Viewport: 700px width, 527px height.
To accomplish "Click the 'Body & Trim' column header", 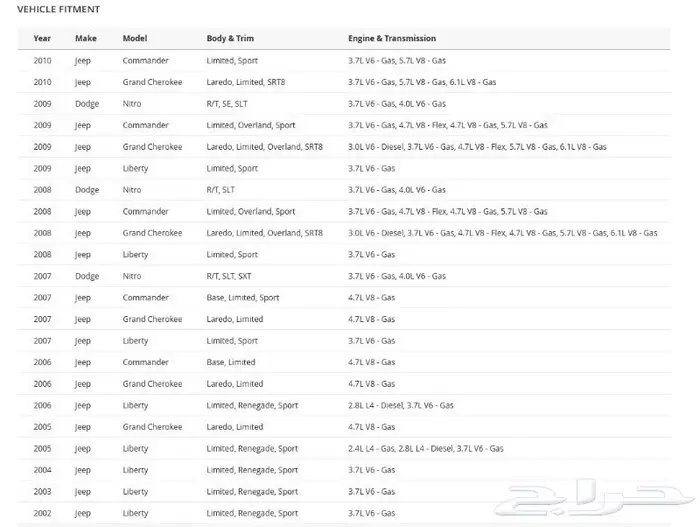I will tap(230, 38).
